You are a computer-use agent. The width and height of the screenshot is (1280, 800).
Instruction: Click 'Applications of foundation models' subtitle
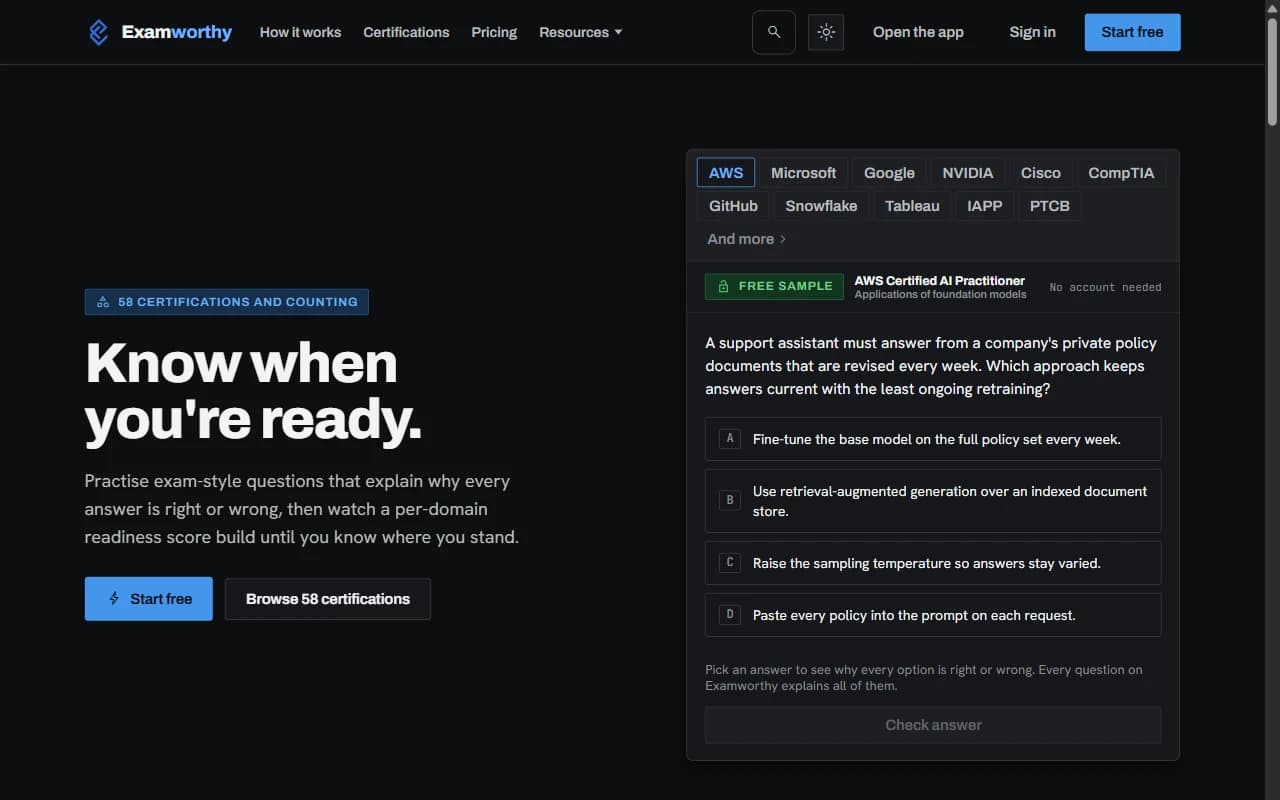940,294
